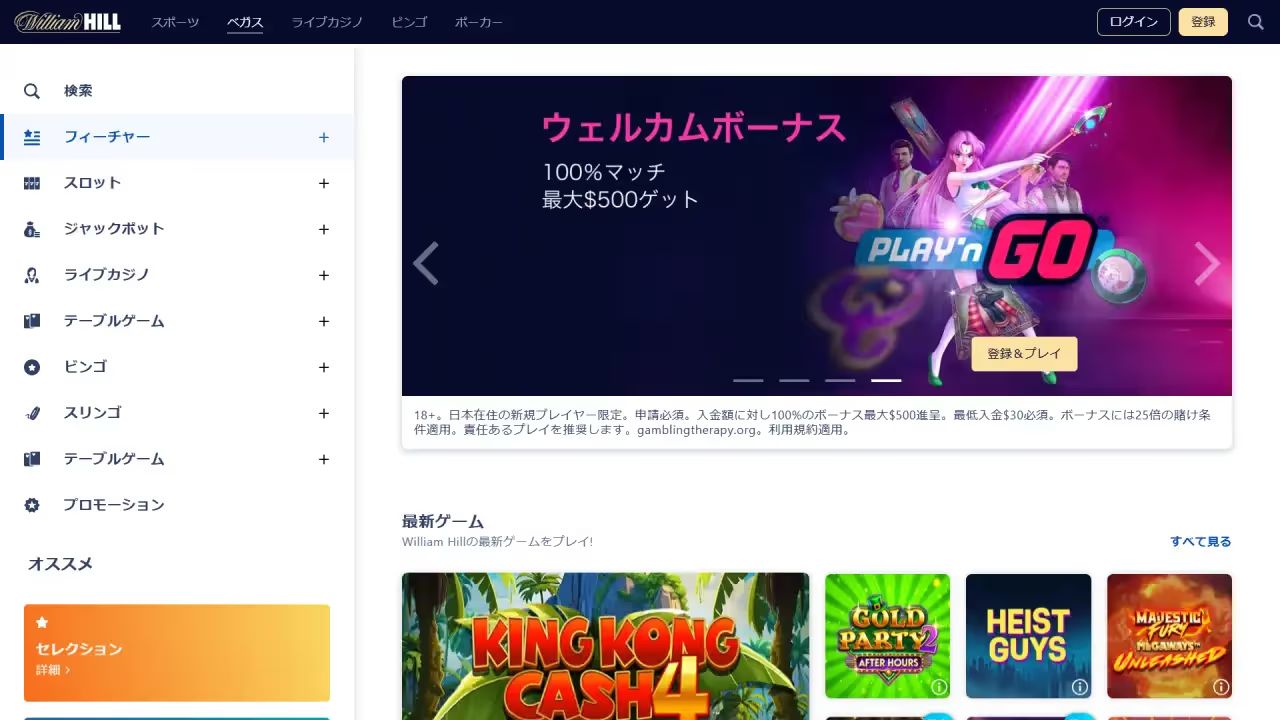Advance the banner with the right arrow
The image size is (1280, 720).
[1207, 263]
